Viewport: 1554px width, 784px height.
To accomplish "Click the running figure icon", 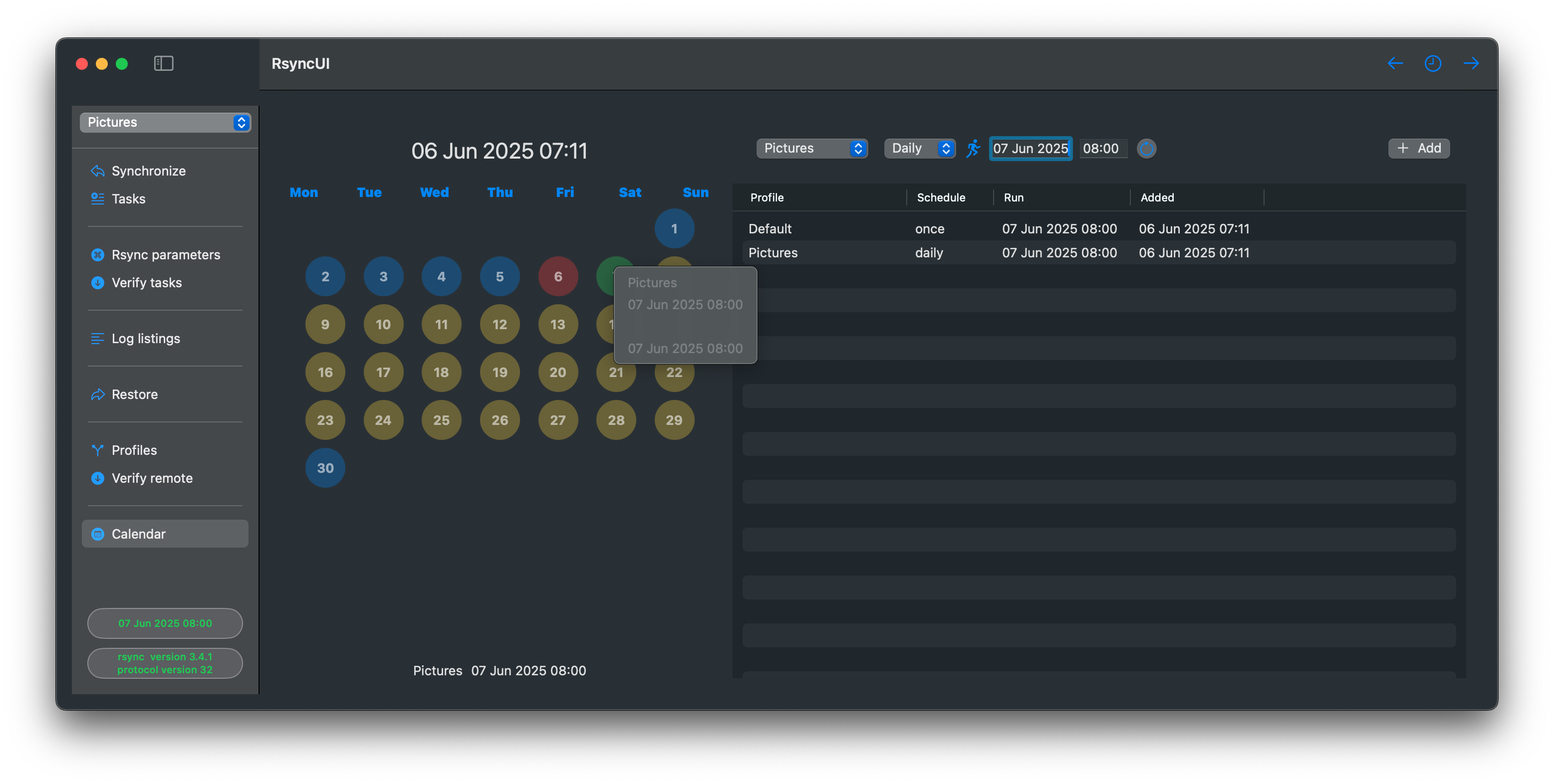I will tap(973, 148).
